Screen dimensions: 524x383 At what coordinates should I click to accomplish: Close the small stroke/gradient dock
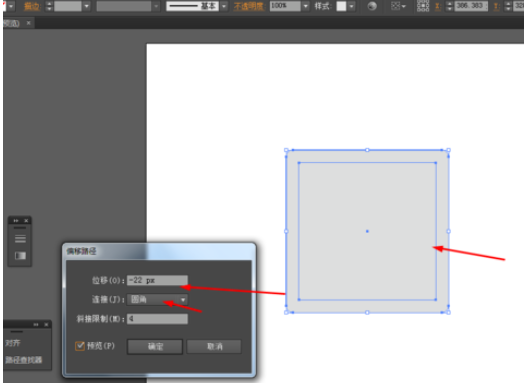point(26,221)
